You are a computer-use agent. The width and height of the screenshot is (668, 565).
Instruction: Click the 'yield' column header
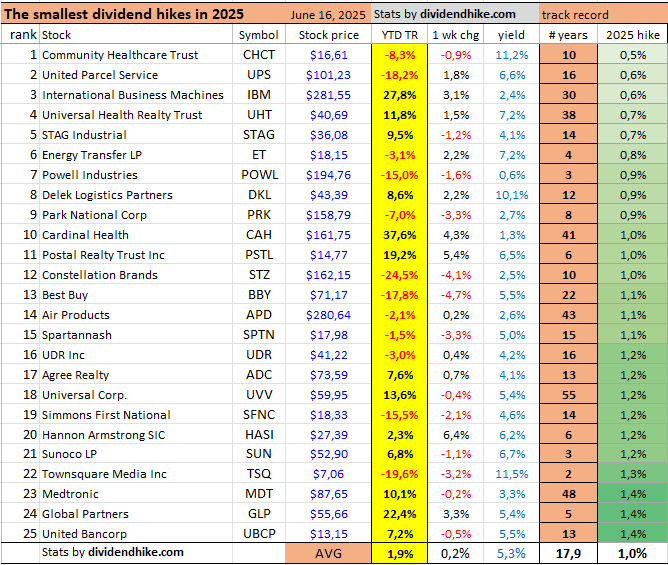click(511, 35)
